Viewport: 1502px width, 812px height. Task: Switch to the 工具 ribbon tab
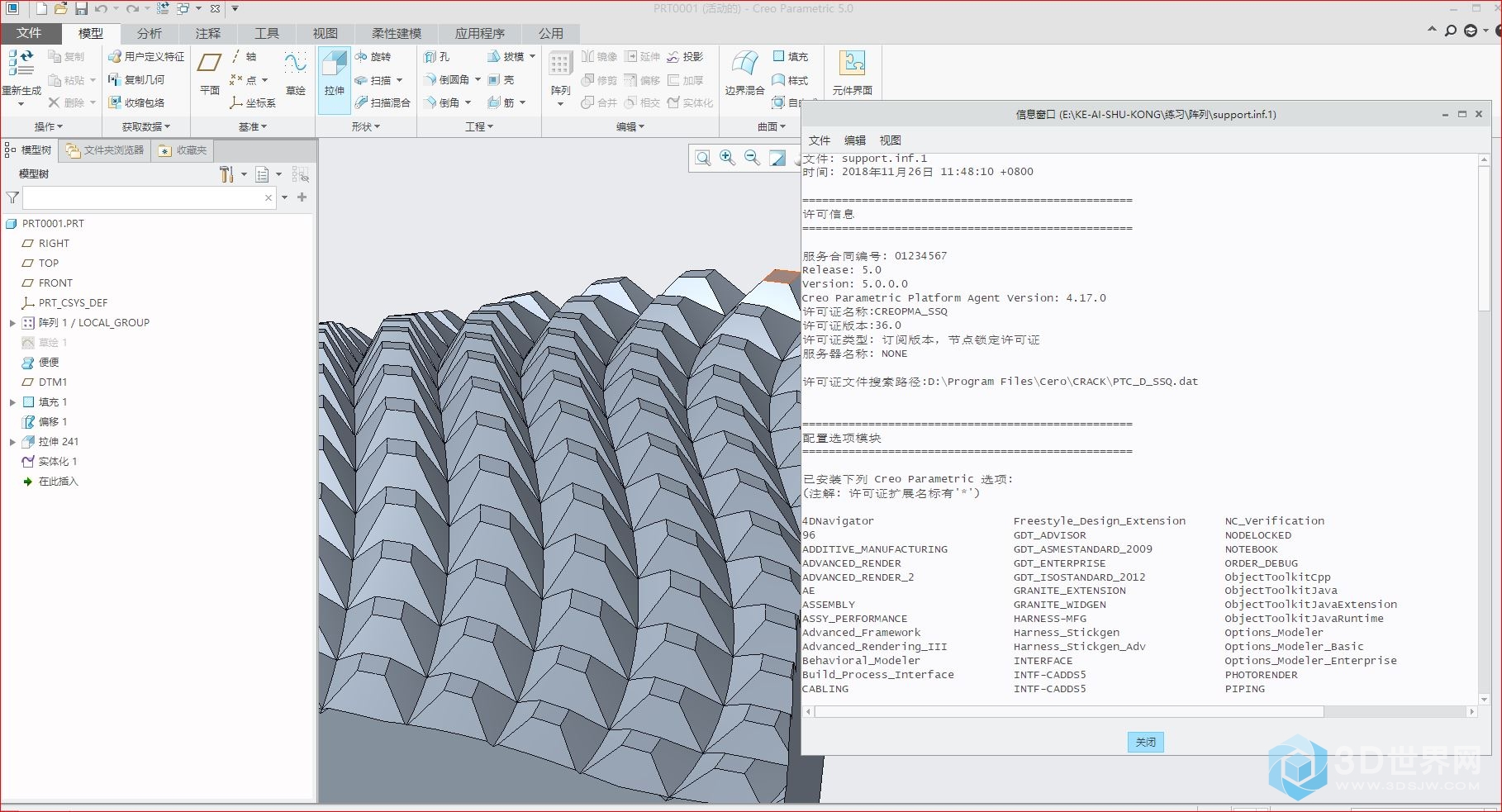(x=267, y=33)
